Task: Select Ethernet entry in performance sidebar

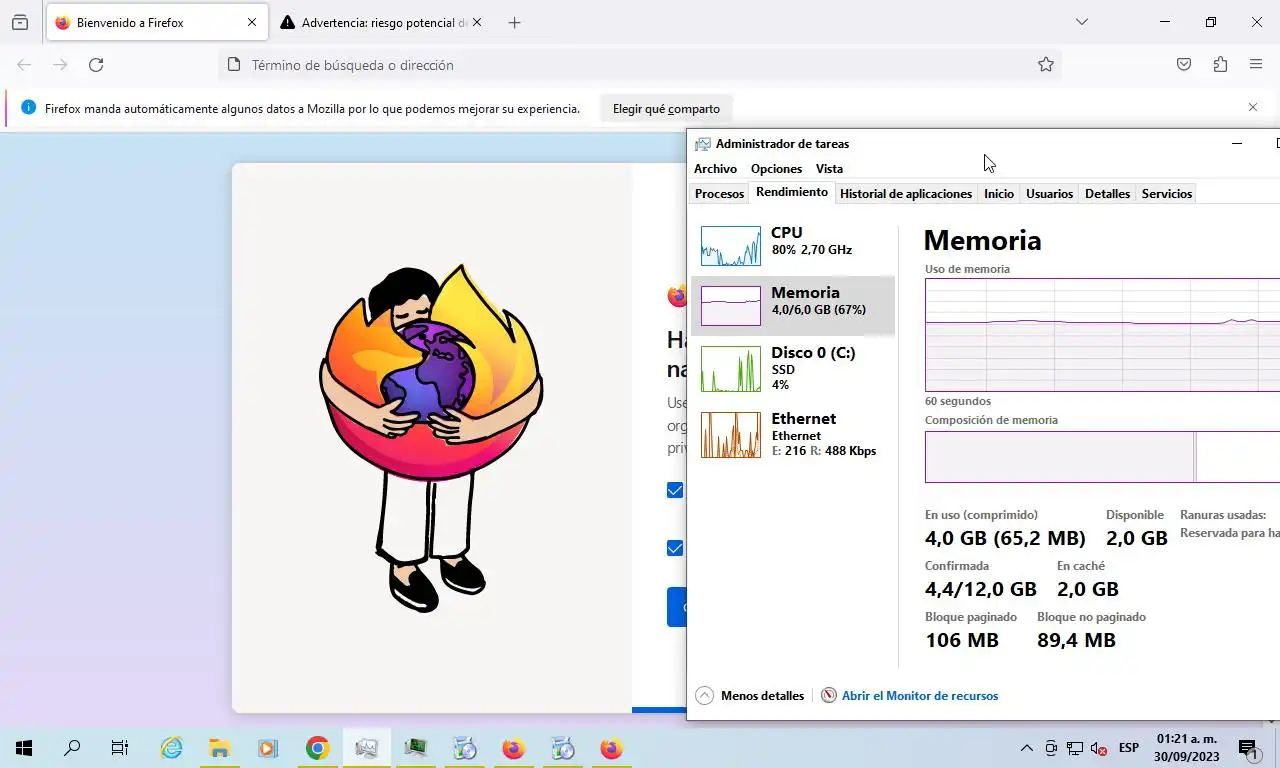Action: [x=792, y=434]
